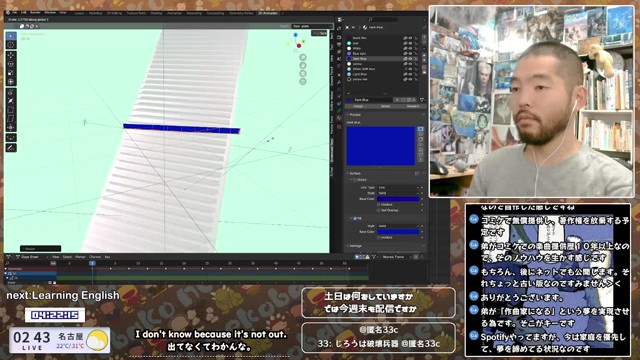Open the File menu
640x360 pixels.
[x=15, y=13]
